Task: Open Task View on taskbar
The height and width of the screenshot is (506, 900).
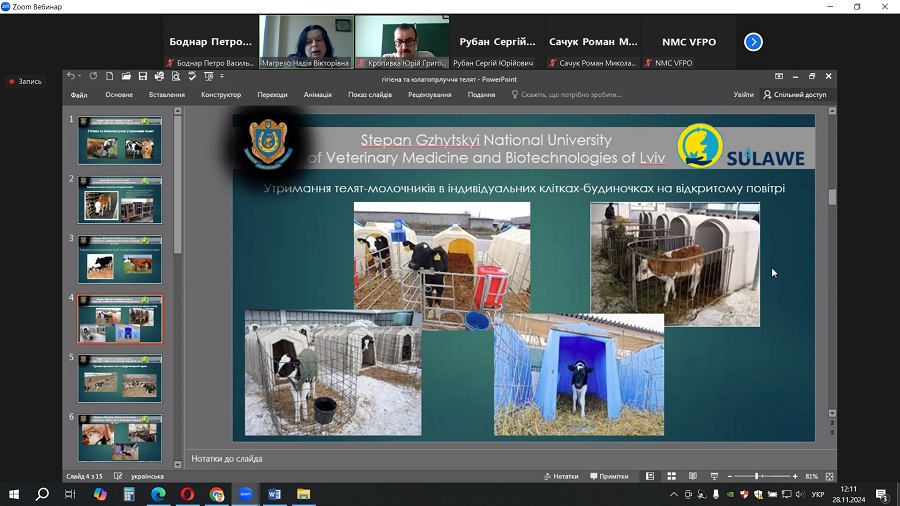Action: (70, 494)
